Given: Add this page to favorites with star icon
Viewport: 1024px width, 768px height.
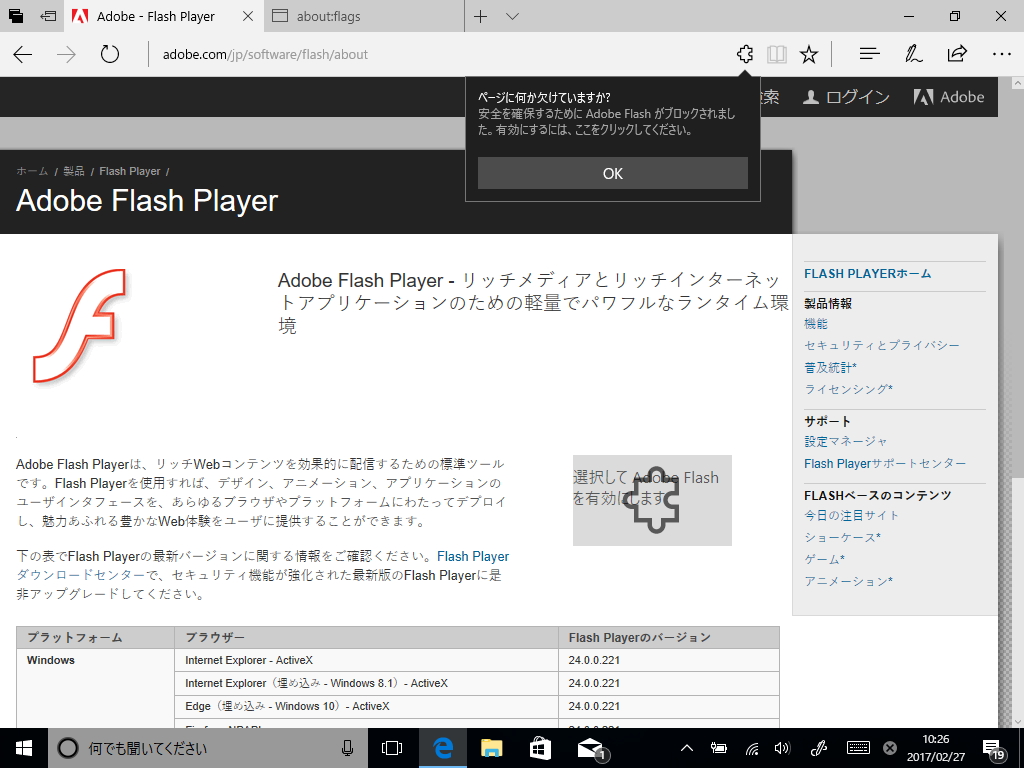Looking at the screenshot, I should 809,54.
